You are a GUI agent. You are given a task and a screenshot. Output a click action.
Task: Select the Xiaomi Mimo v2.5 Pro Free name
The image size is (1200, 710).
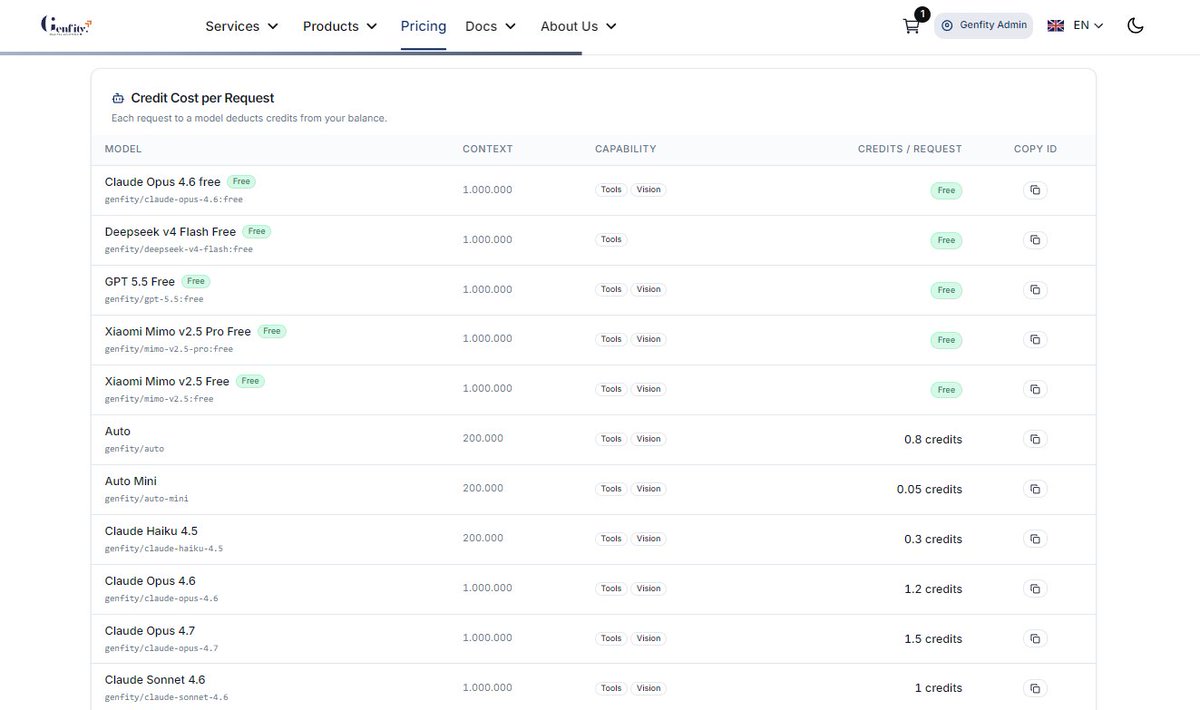click(x=178, y=331)
